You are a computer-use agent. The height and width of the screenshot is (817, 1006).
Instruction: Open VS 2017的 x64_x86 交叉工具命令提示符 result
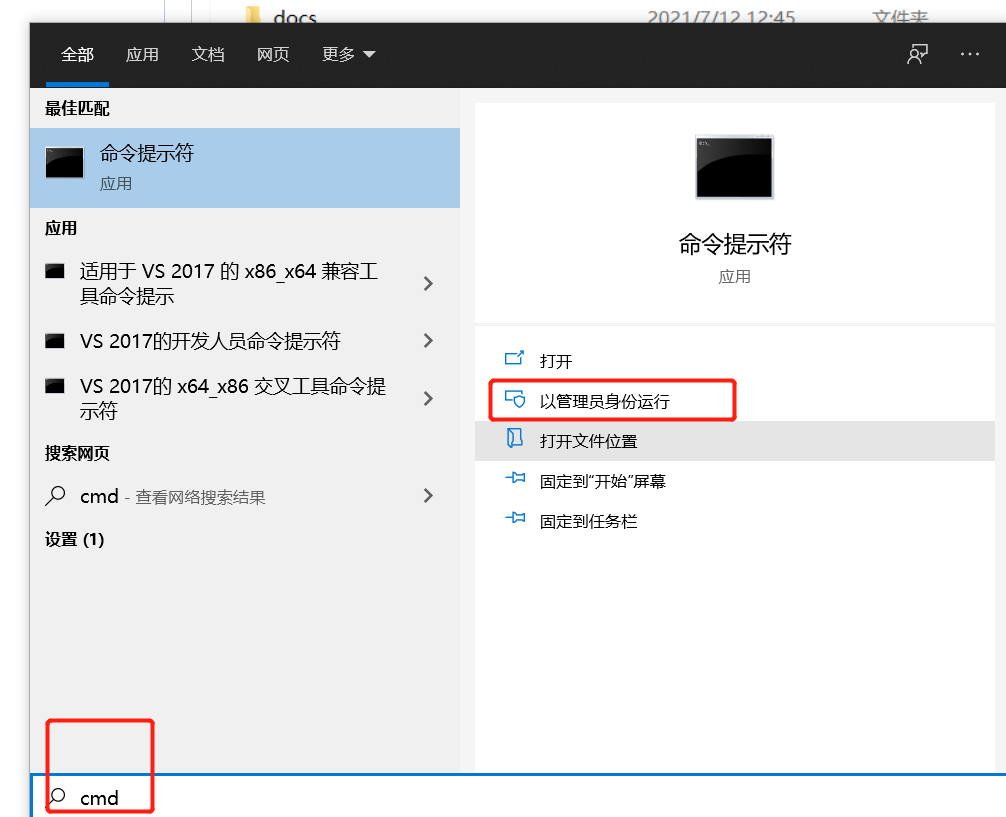click(x=245, y=399)
